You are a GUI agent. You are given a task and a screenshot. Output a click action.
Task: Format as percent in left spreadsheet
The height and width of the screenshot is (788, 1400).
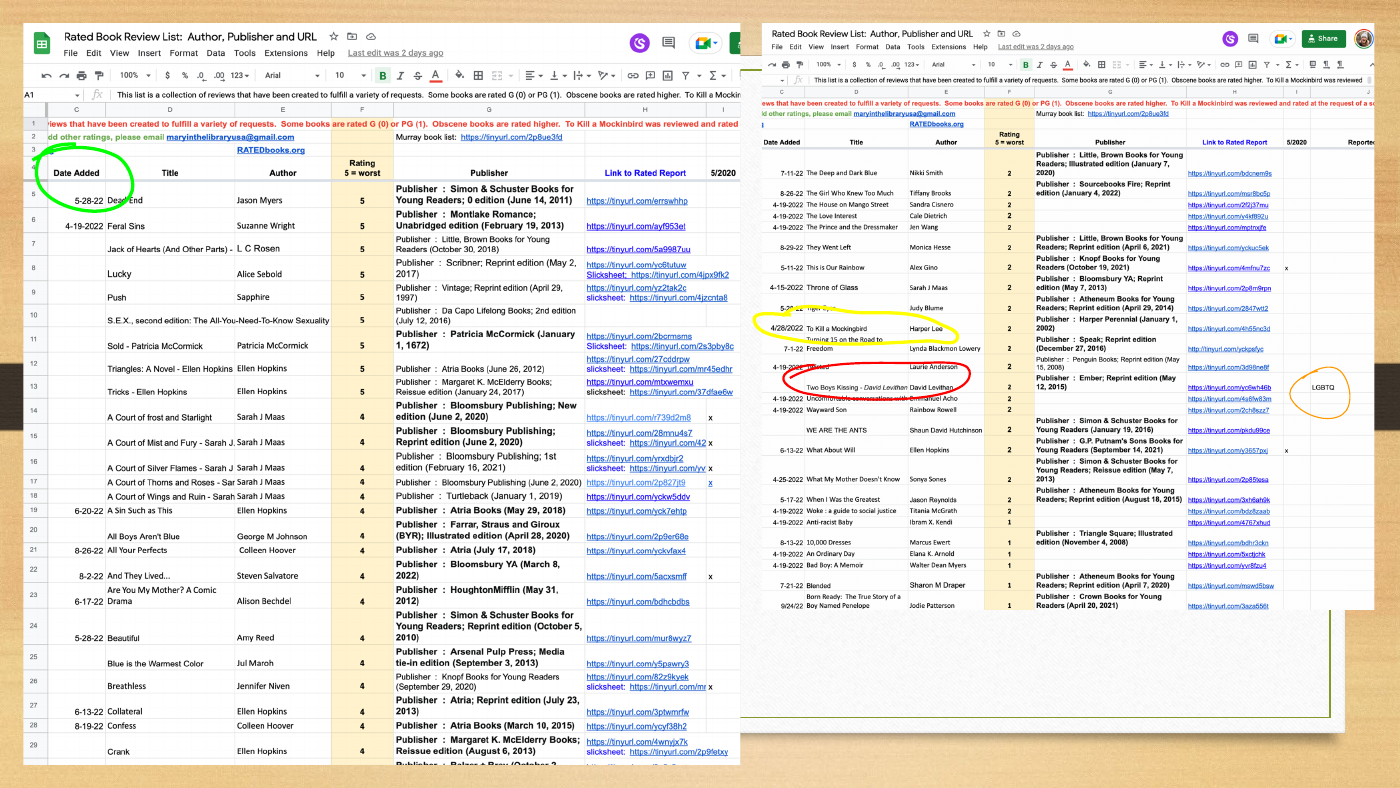coord(184,75)
